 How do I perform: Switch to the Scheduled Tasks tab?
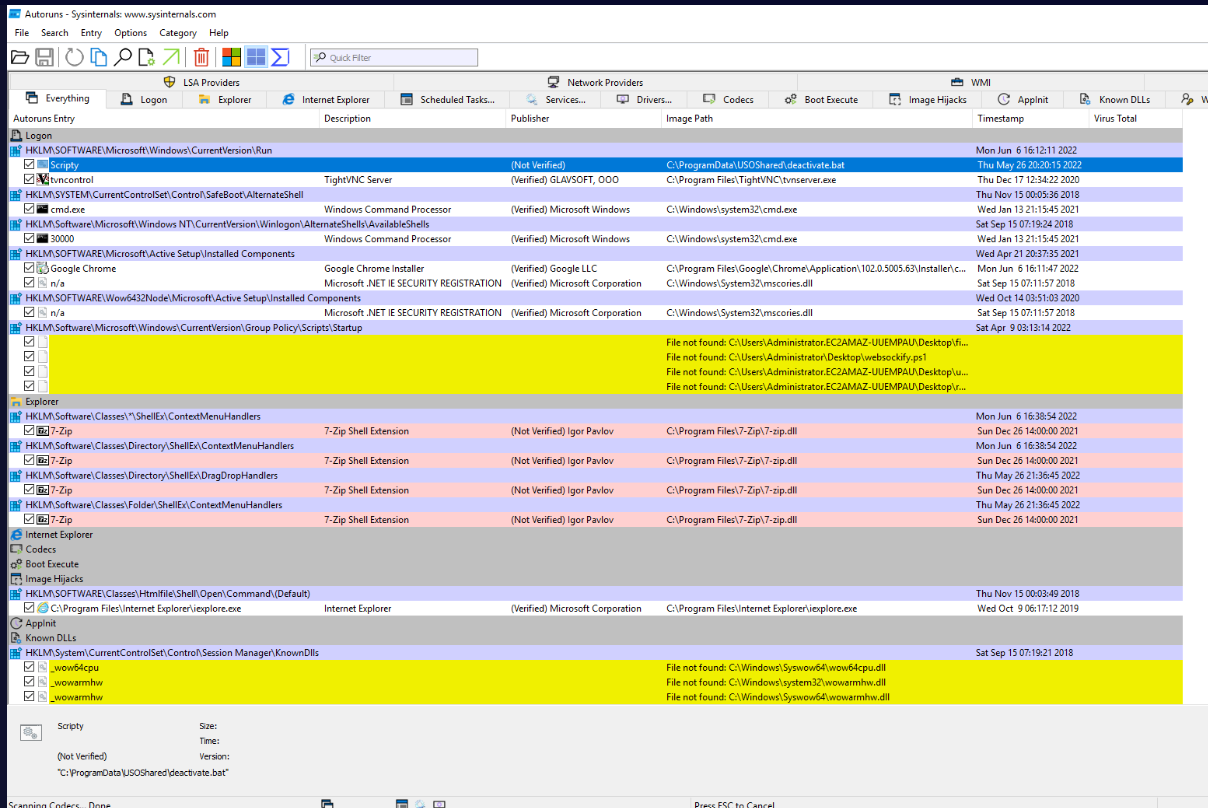tap(448, 100)
